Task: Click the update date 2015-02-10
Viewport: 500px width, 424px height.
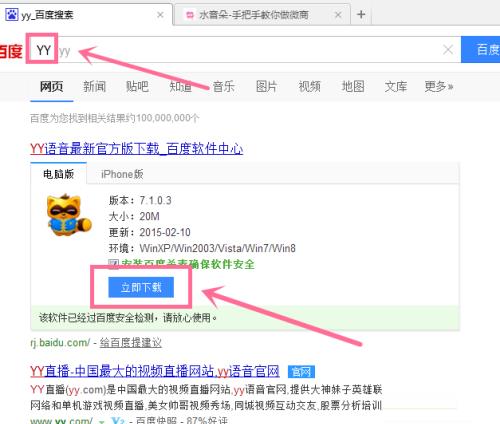Action: [165, 232]
